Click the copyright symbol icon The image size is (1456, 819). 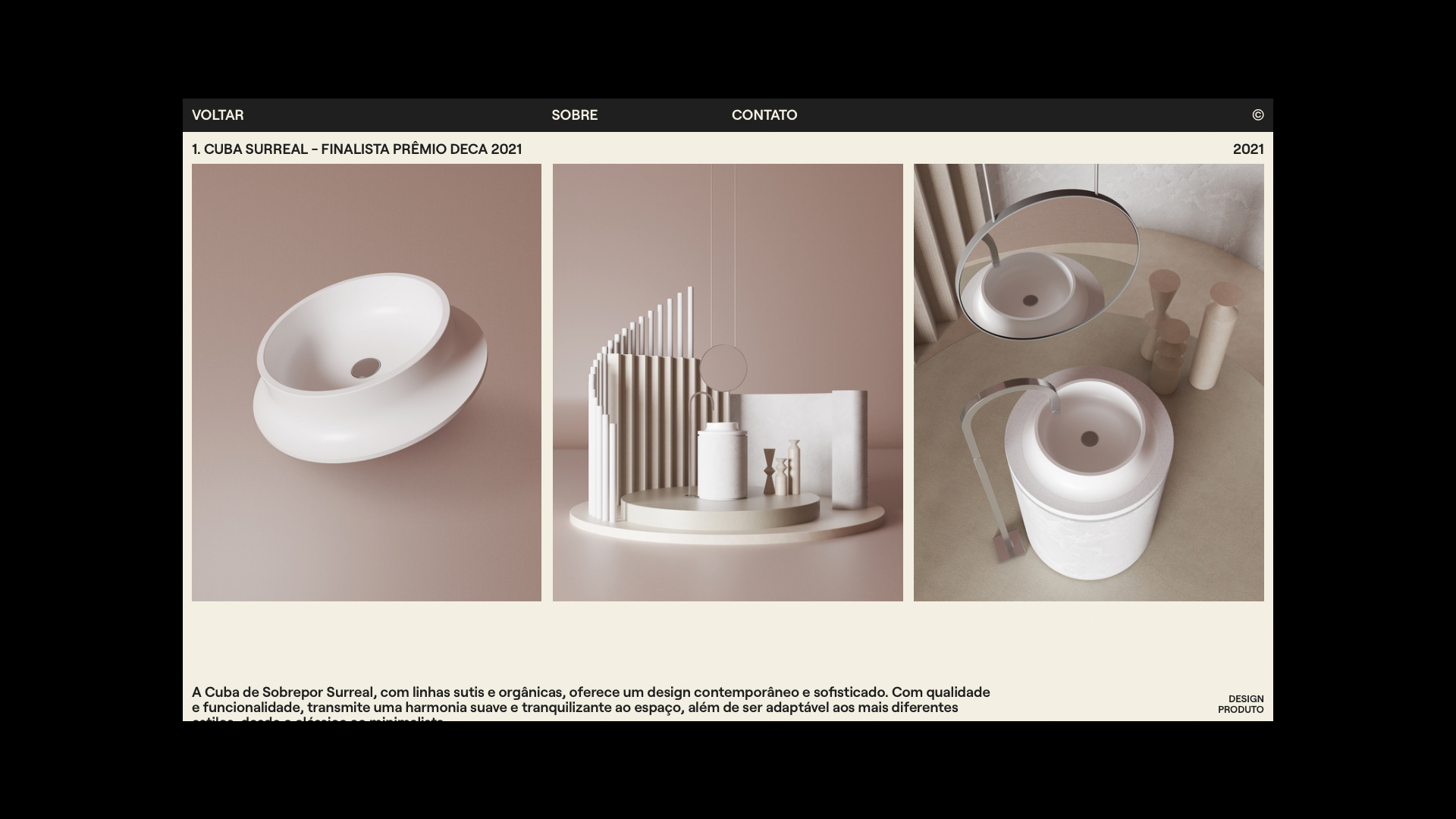pos(1257,115)
